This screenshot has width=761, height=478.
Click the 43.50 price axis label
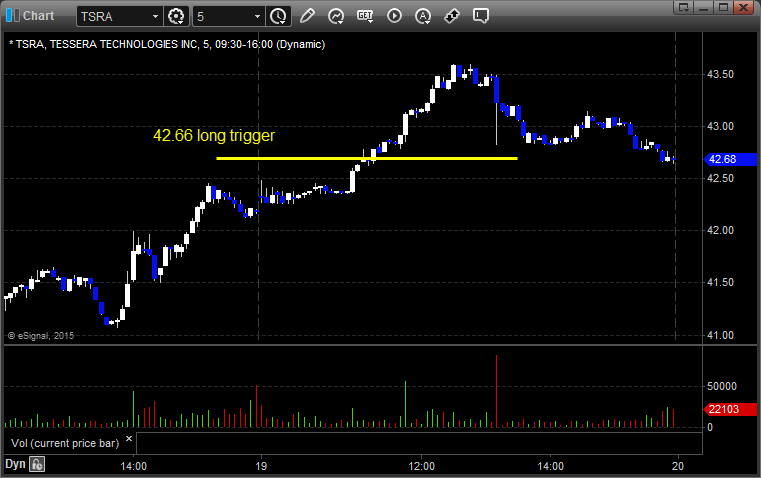click(720, 74)
